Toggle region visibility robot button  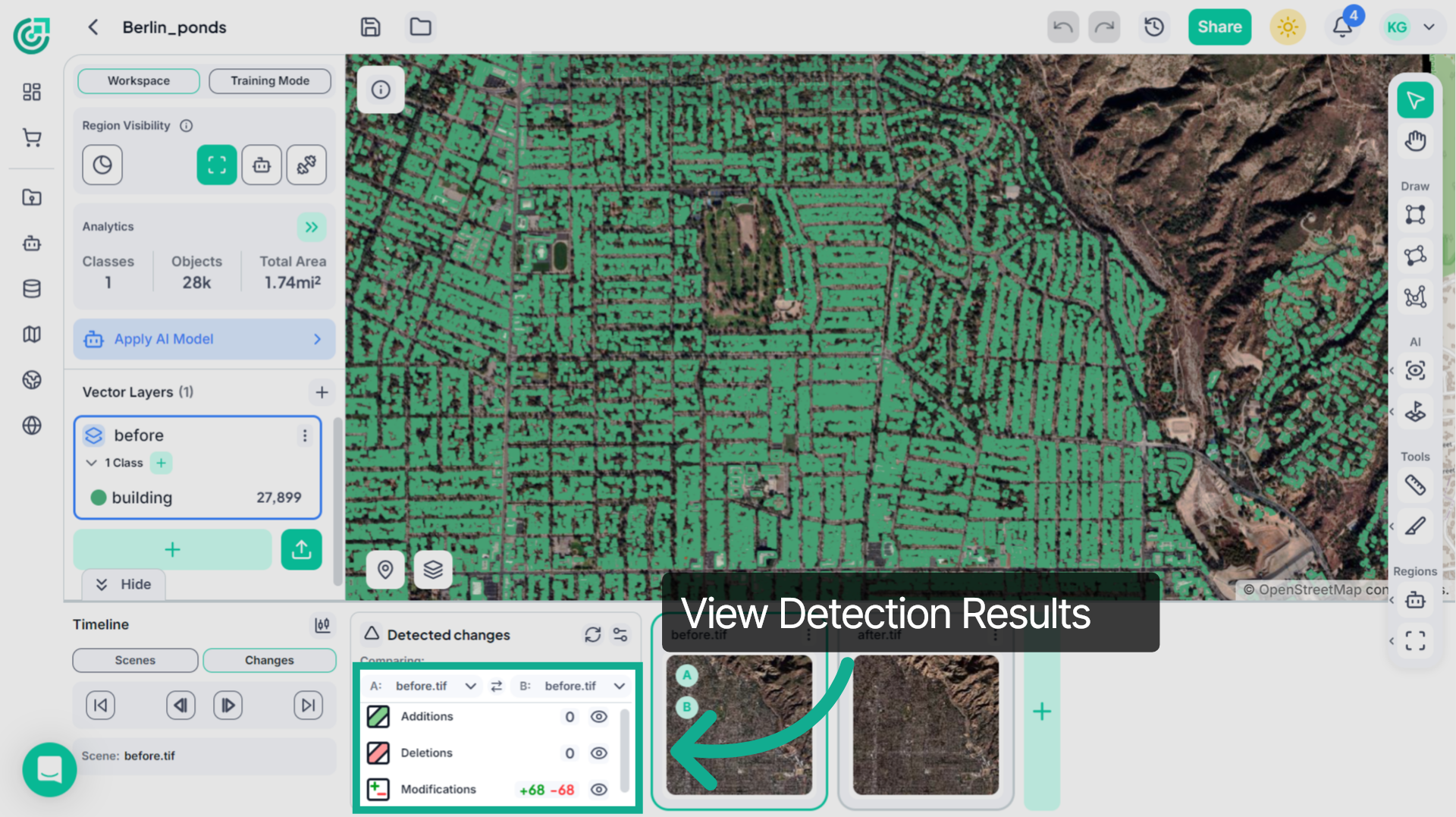click(262, 165)
